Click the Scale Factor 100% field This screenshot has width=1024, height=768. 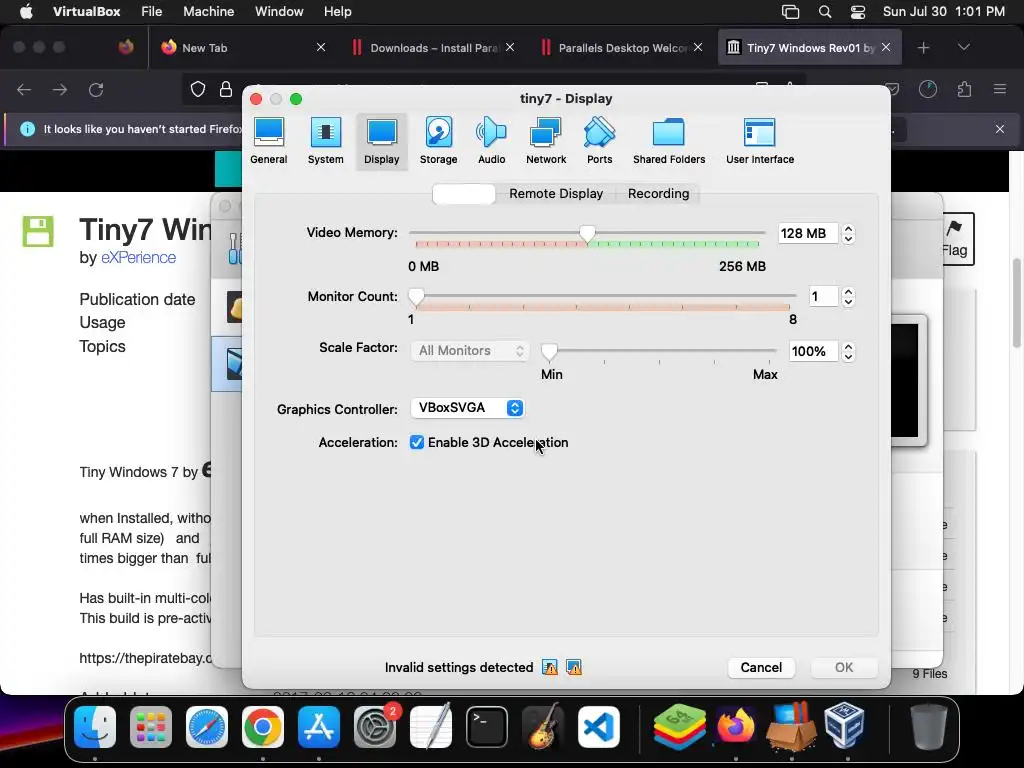[x=813, y=352]
